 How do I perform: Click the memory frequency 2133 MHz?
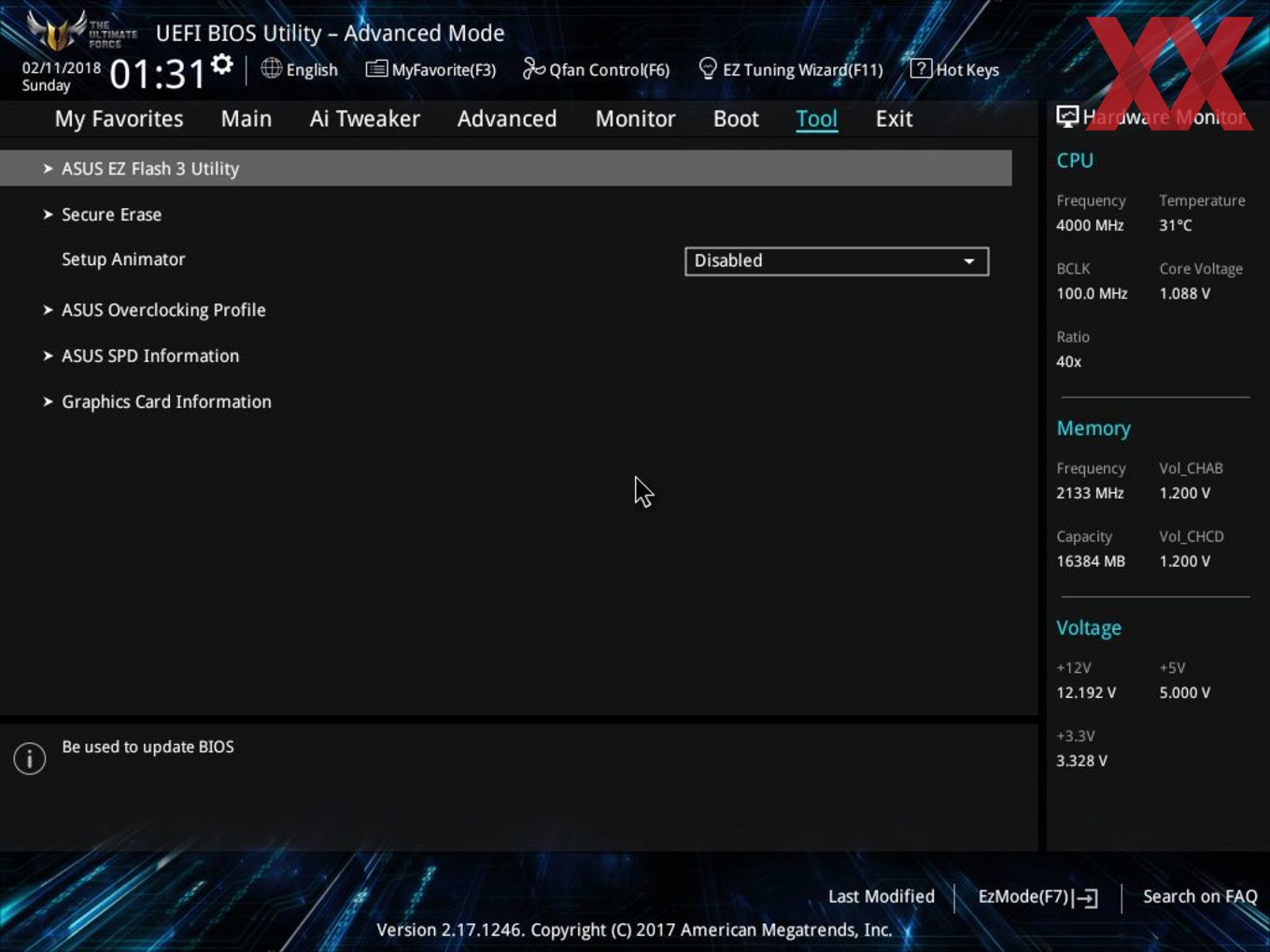(1090, 493)
